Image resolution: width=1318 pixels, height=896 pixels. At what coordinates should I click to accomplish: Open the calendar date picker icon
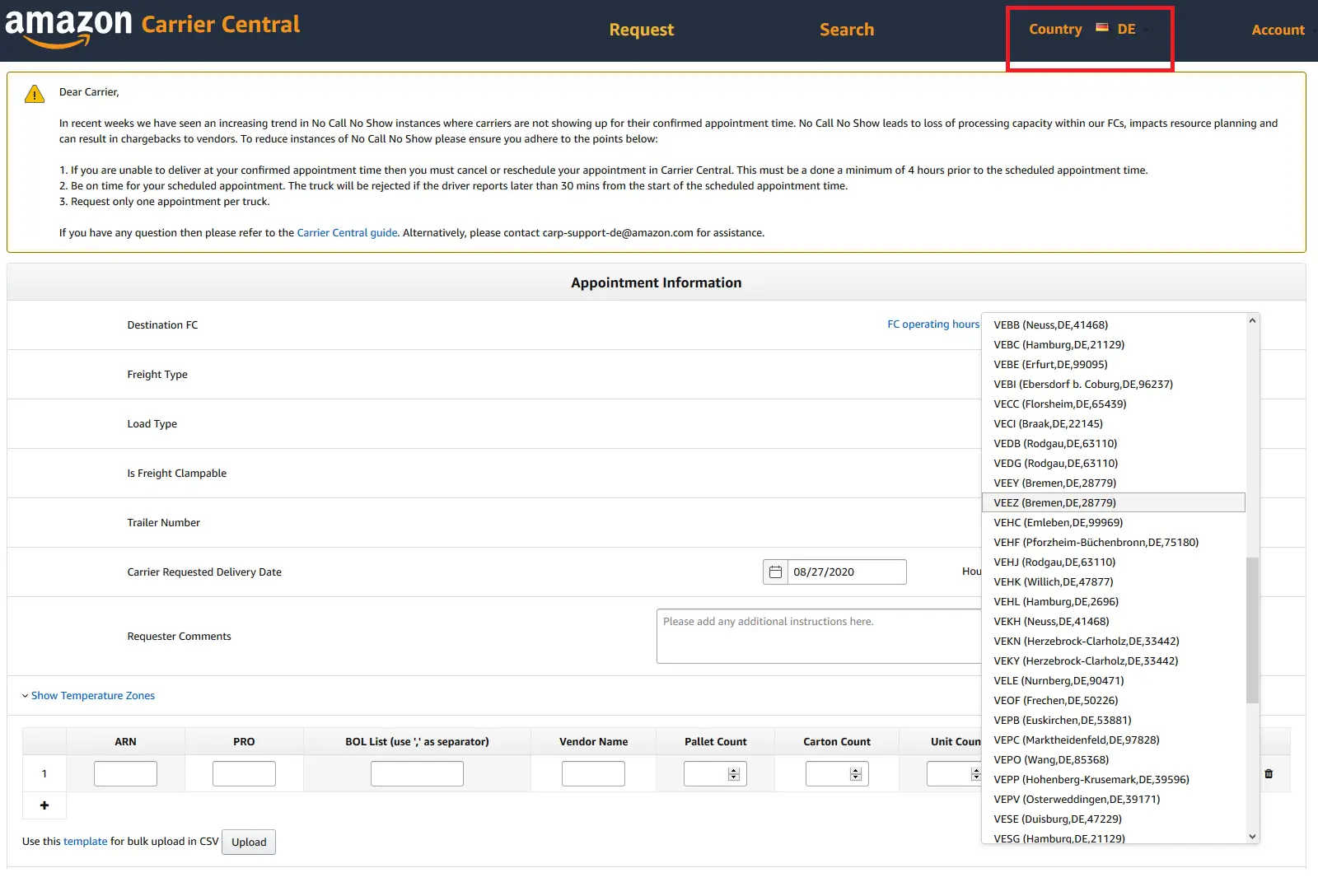pyautogui.click(x=775, y=572)
